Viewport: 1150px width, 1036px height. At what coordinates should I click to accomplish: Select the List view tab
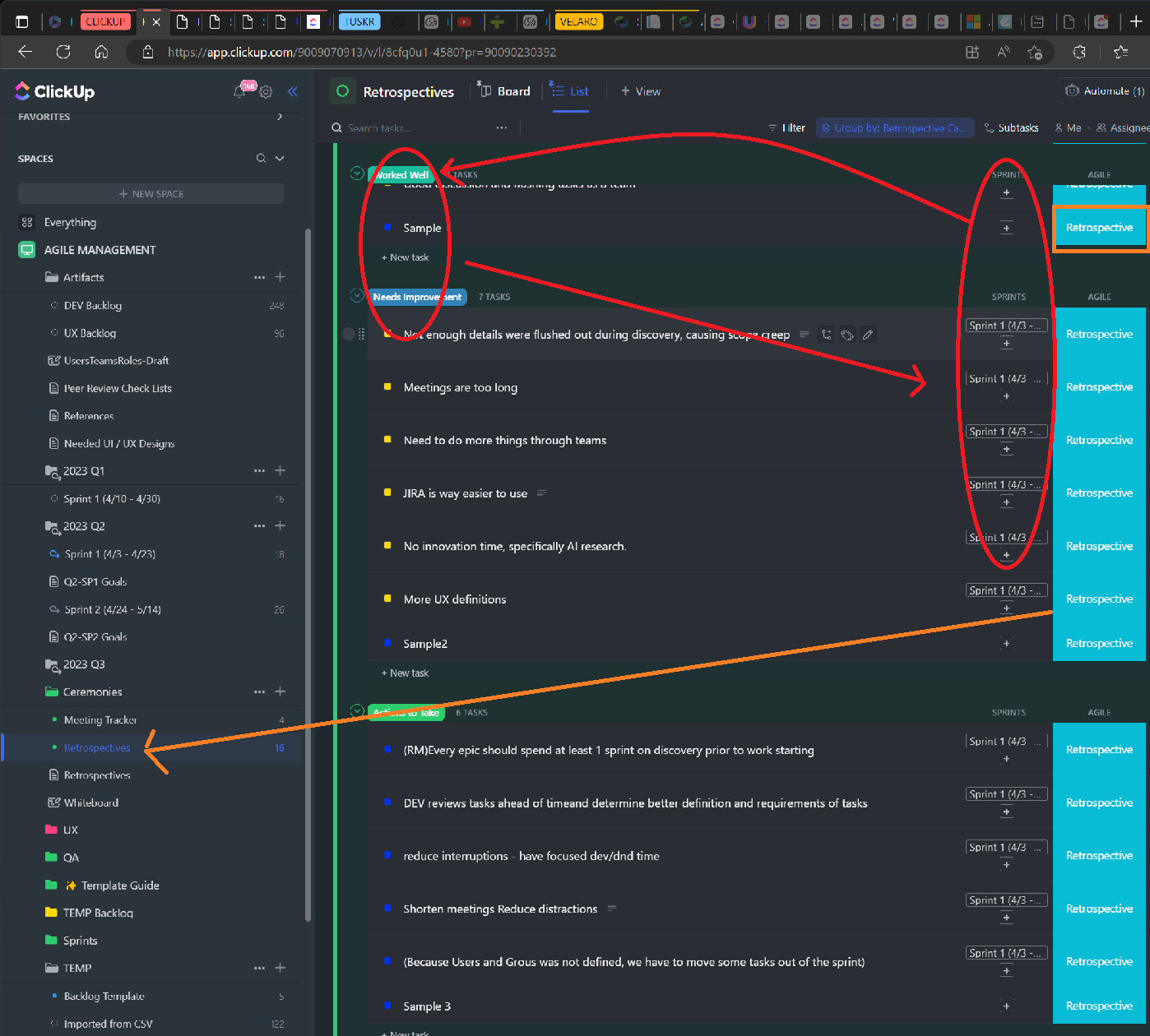[x=570, y=90]
